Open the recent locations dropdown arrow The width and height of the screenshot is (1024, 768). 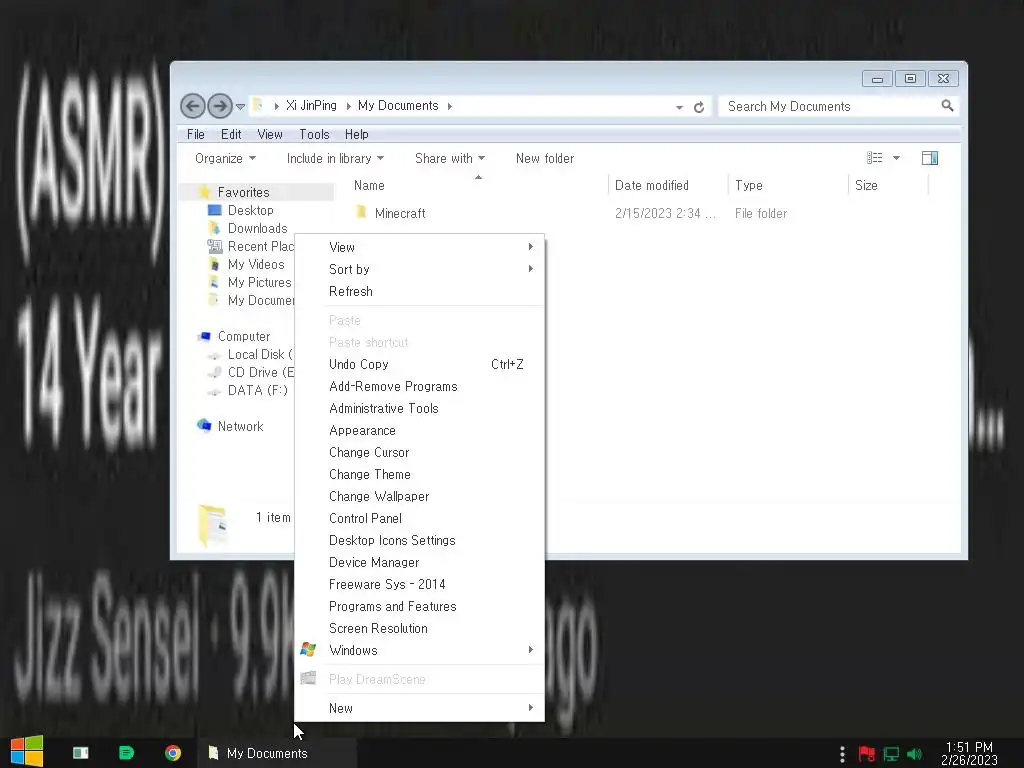tap(240, 106)
